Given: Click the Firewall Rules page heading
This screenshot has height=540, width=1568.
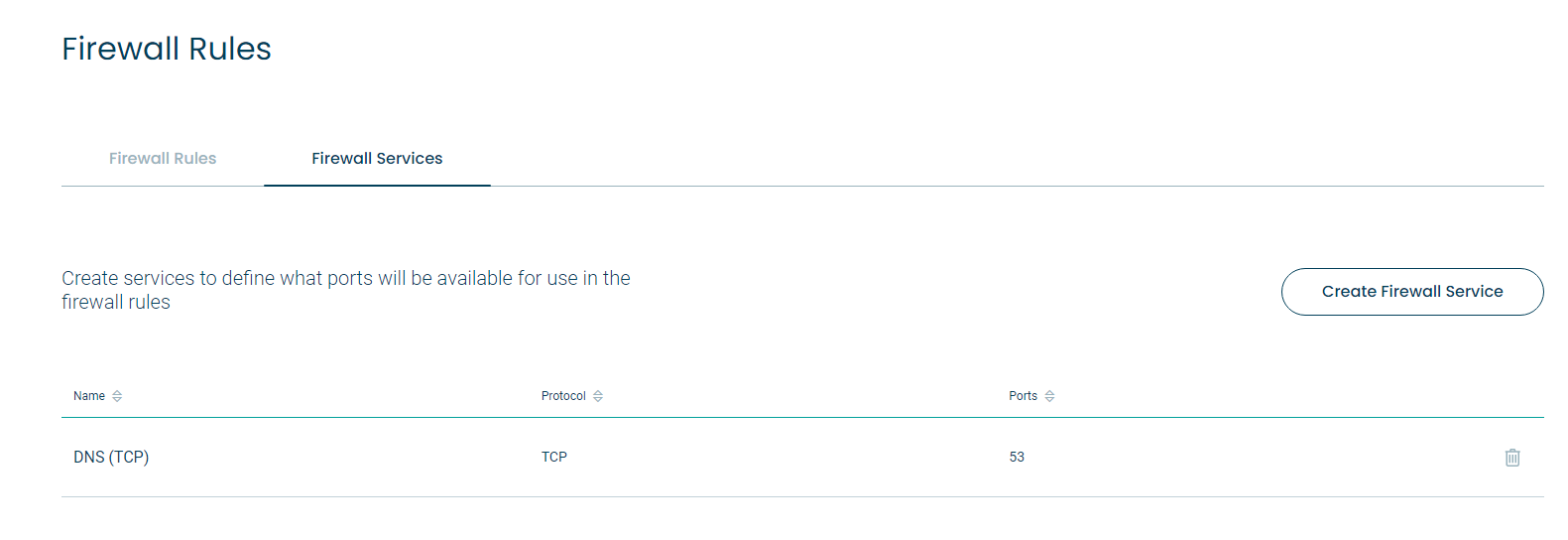Looking at the screenshot, I should (167, 49).
